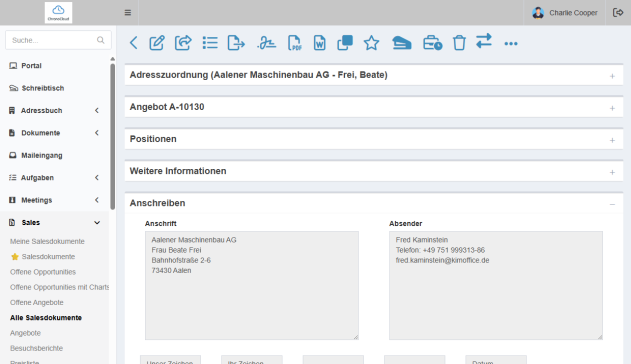Click the search magnifier icon
Viewport: 631px width, 364px height.
100,40
